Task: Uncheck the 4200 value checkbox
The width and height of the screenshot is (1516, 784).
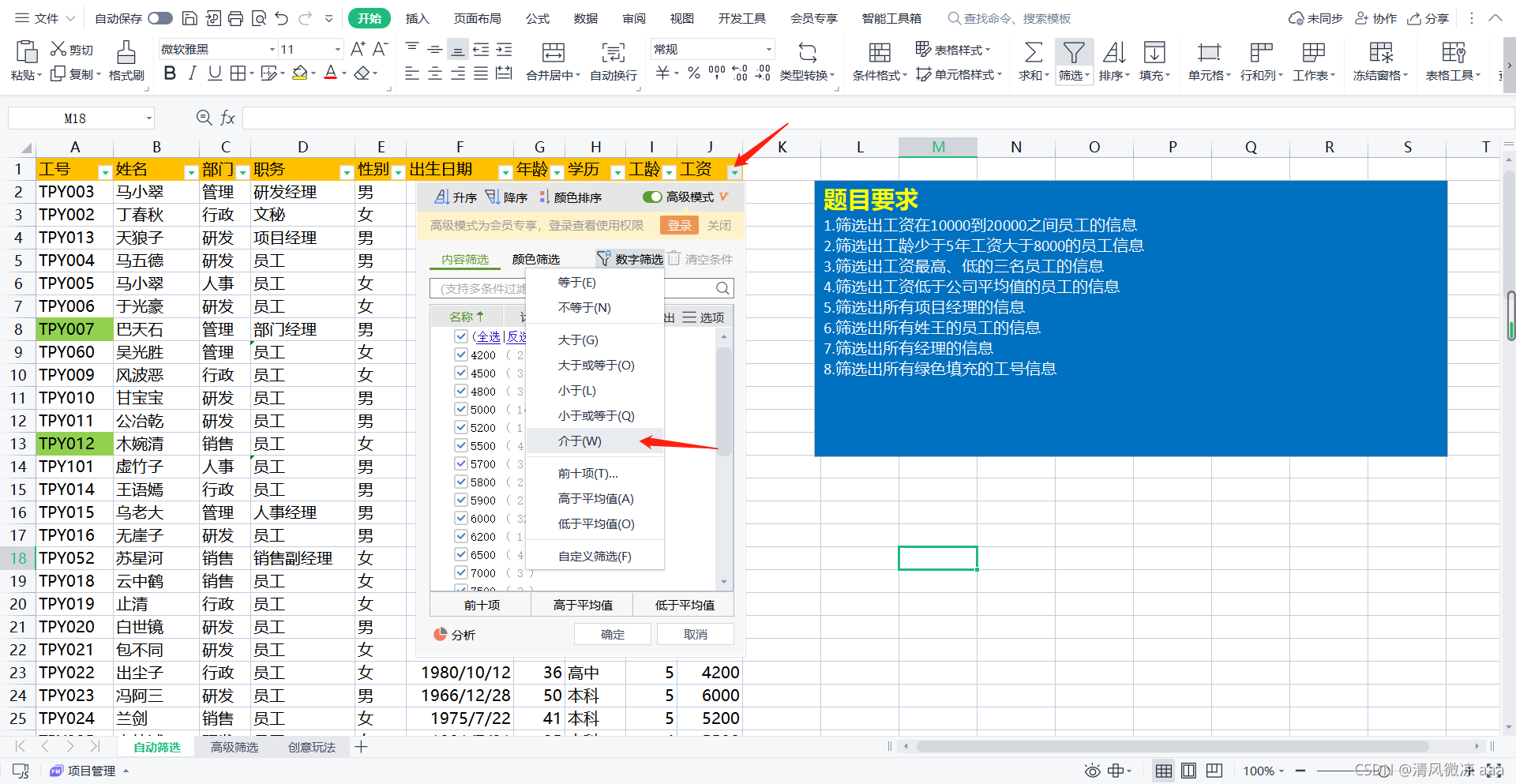Action: coord(461,354)
